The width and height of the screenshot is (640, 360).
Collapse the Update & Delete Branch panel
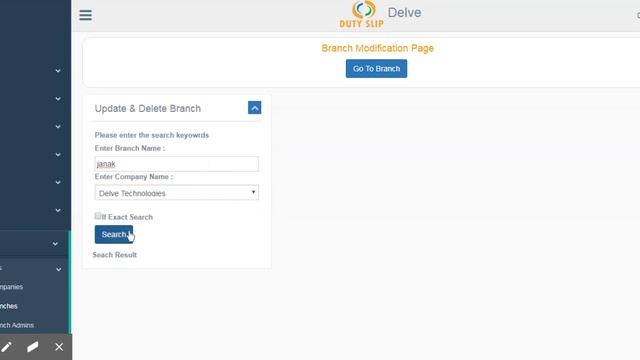[x=254, y=108]
